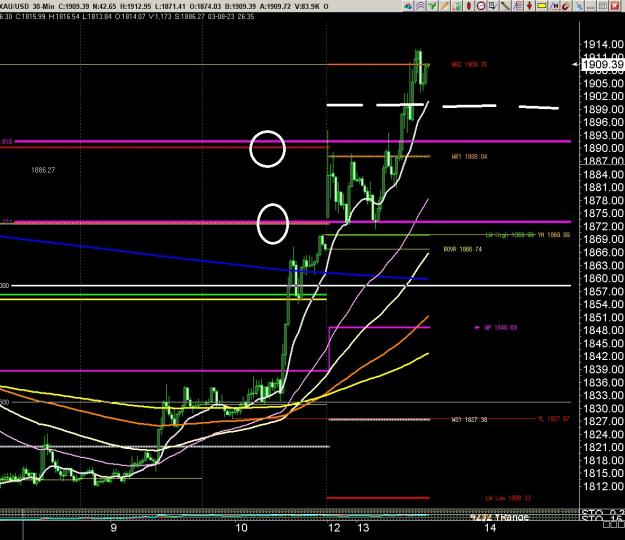
Task: Click the 30-Min interval label
Action: (44, 6)
